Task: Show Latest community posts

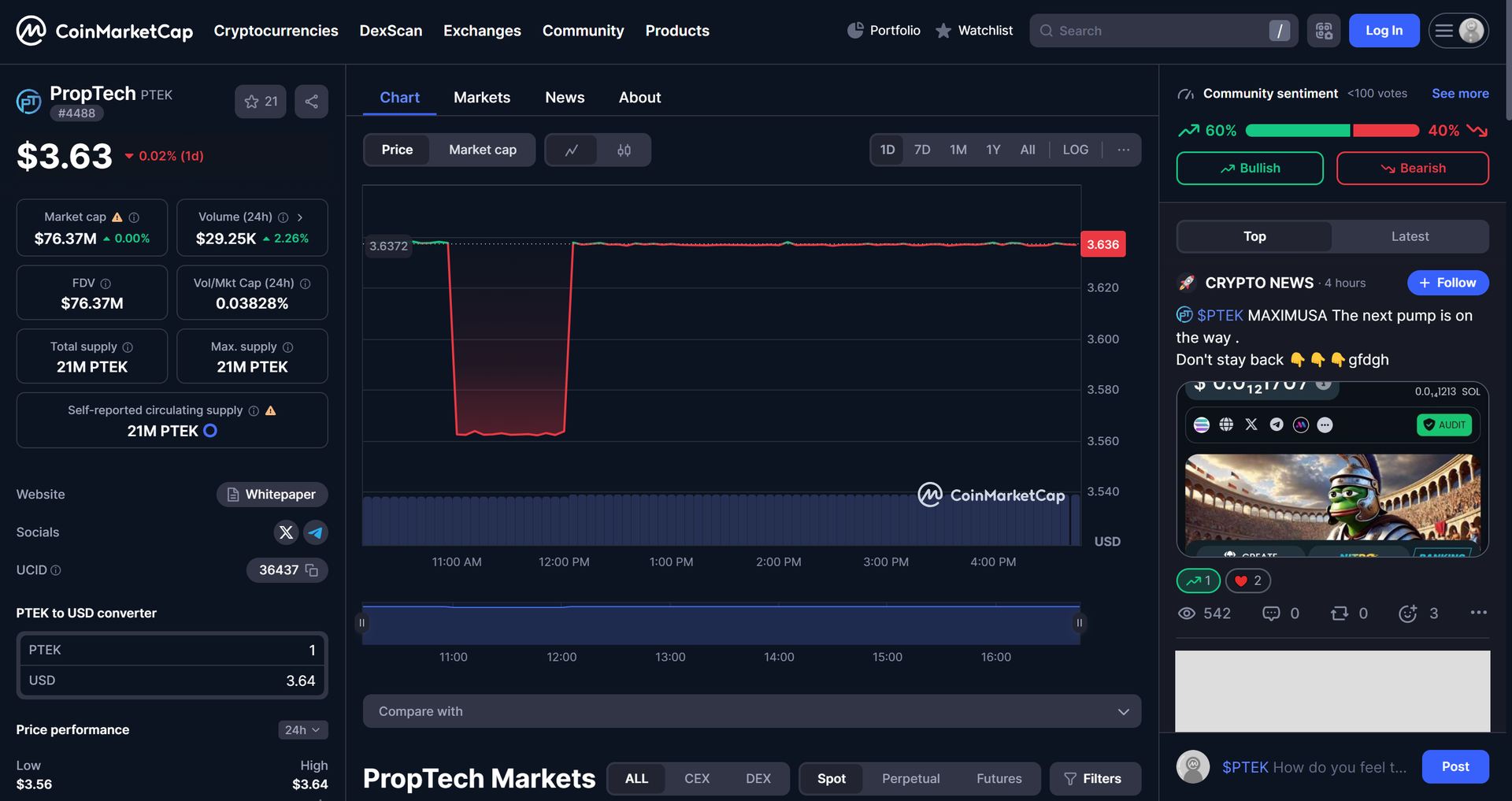Action: tap(1410, 236)
